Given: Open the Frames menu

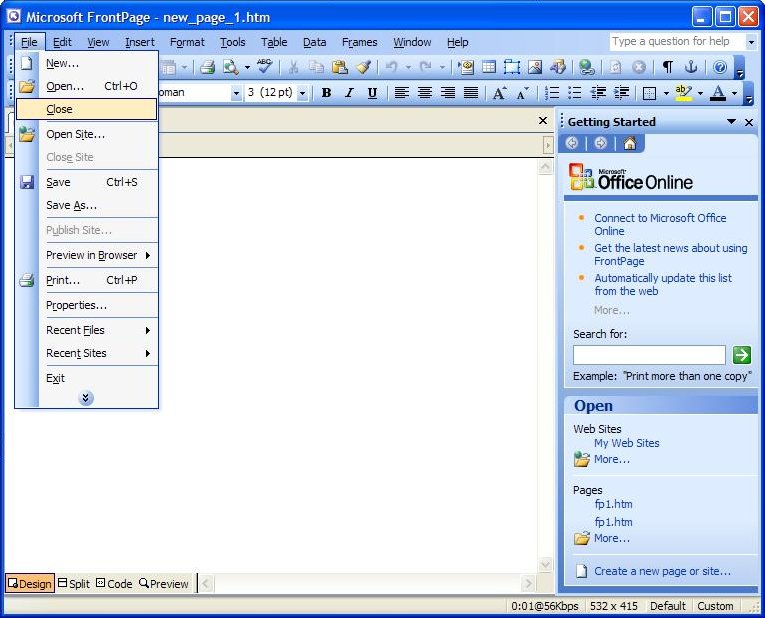Looking at the screenshot, I should coord(360,42).
